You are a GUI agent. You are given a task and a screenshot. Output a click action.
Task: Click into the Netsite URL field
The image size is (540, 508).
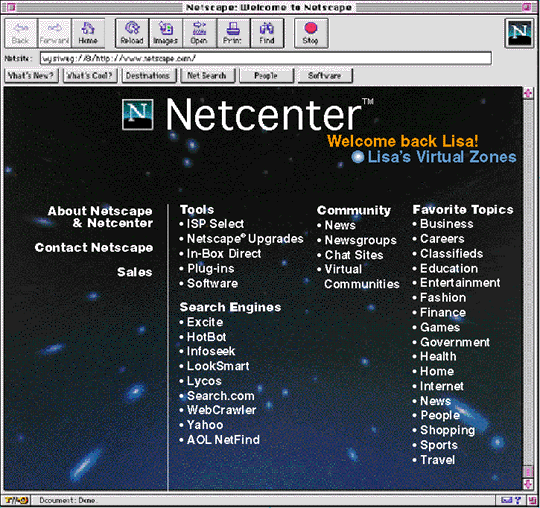266,58
